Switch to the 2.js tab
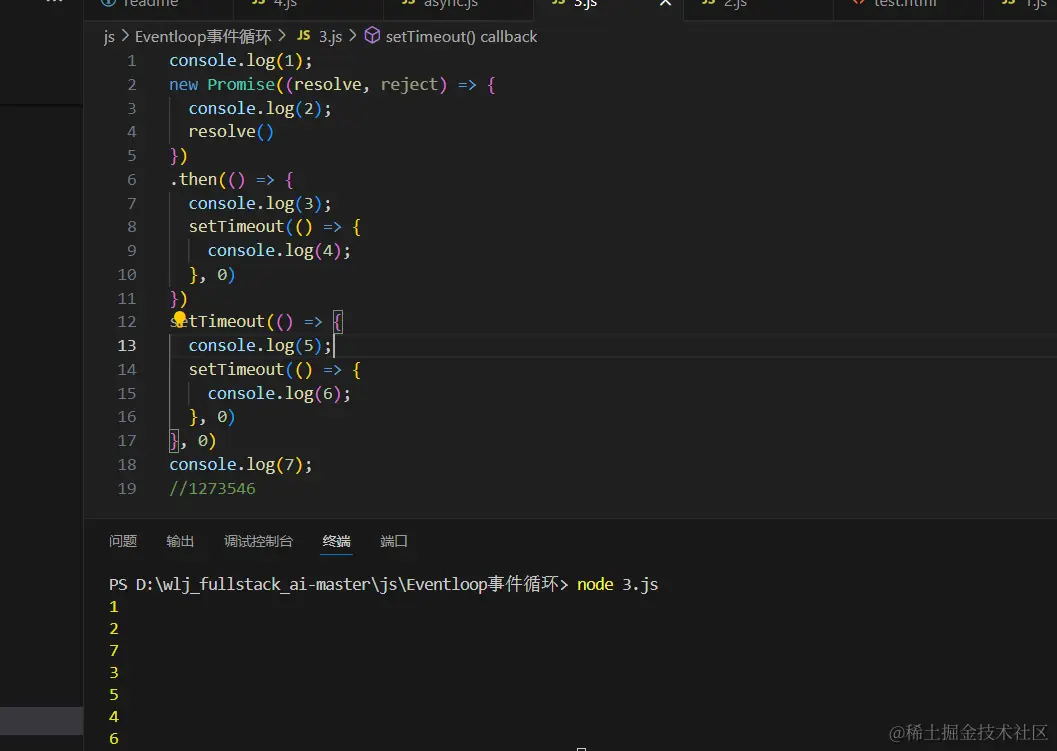The image size is (1057, 751). (730, 4)
